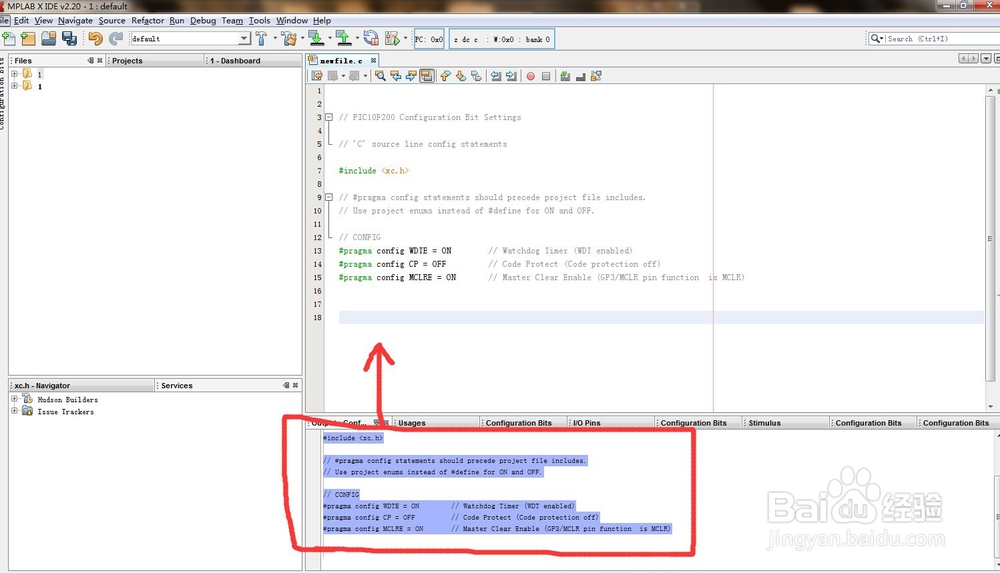This screenshot has height=573, width=1000.
Task: Open the Debug menu
Action: coord(203,20)
